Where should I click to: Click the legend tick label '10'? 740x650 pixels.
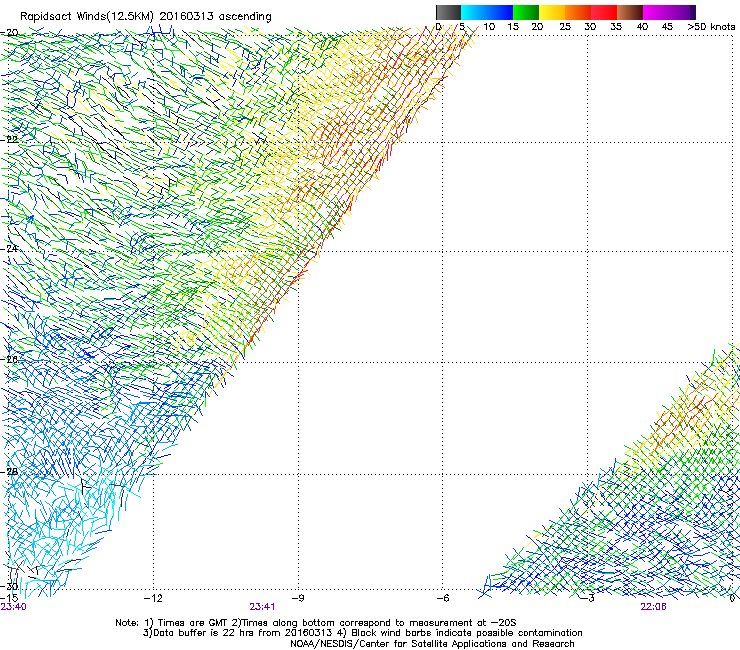point(489,27)
